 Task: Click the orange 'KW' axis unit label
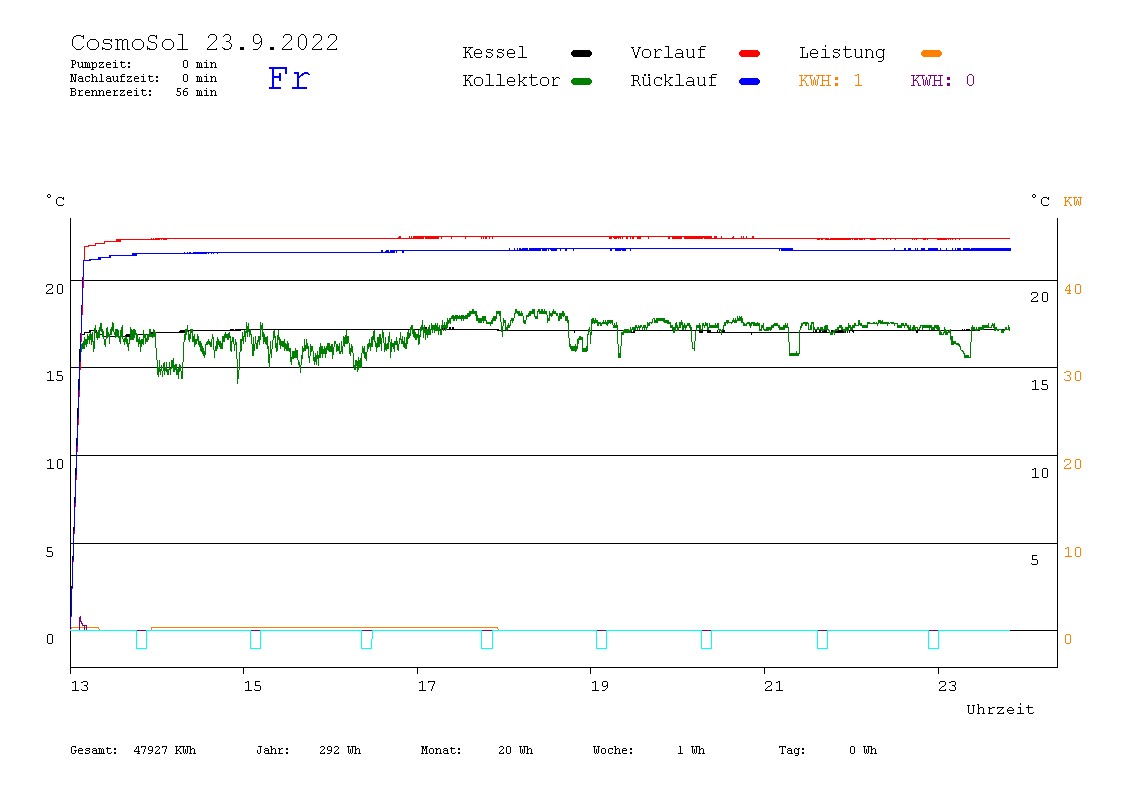1073,201
